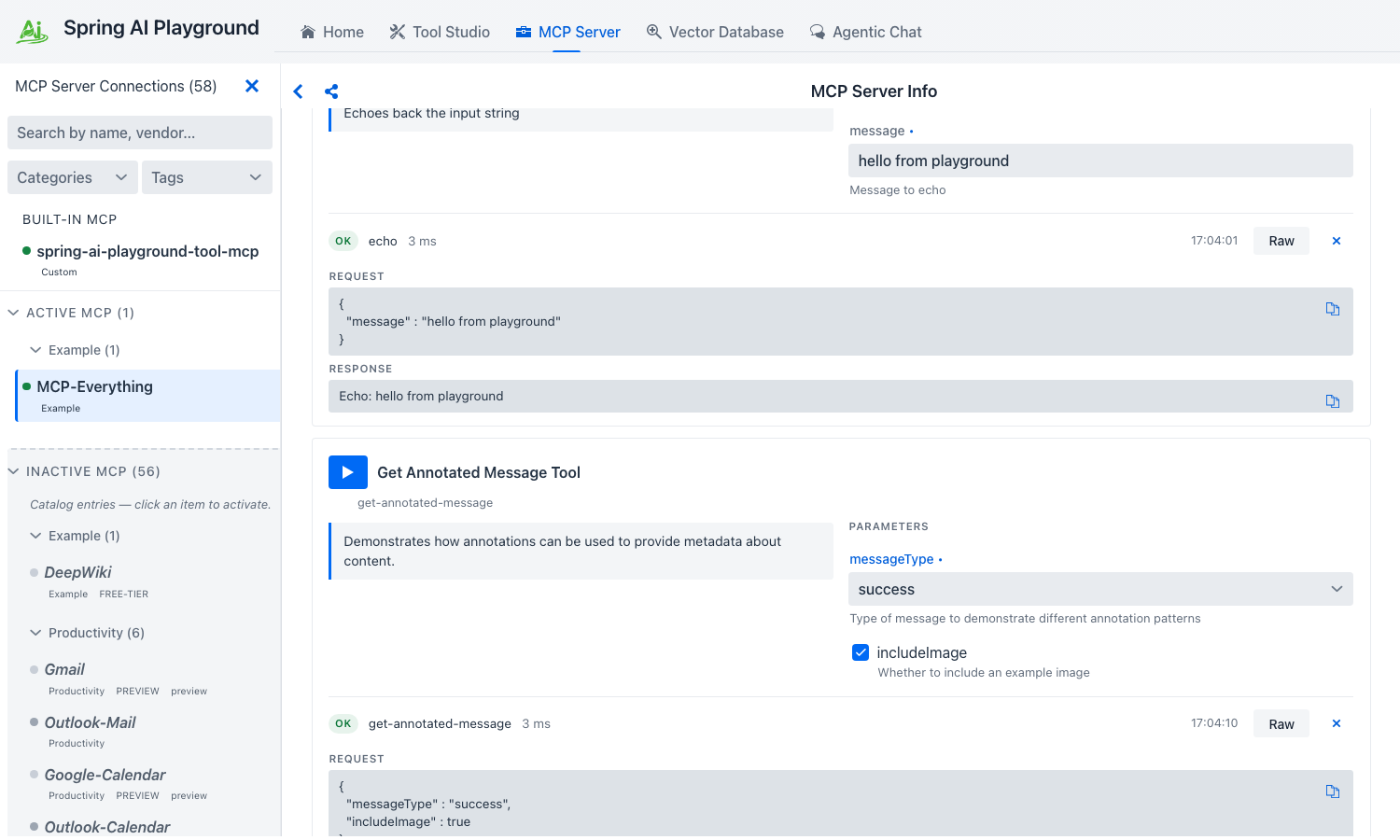
Task: Open the Tool Studio tab
Action: (440, 32)
